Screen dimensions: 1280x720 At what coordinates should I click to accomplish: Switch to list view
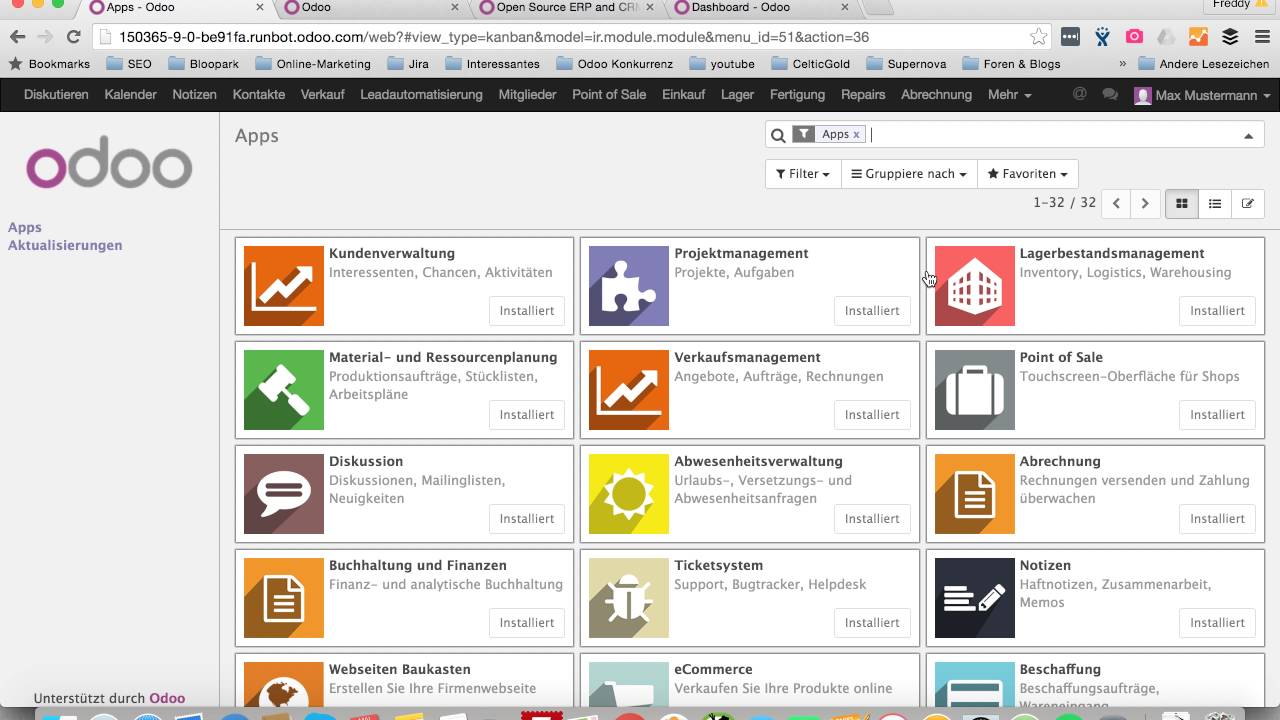[x=1215, y=203]
